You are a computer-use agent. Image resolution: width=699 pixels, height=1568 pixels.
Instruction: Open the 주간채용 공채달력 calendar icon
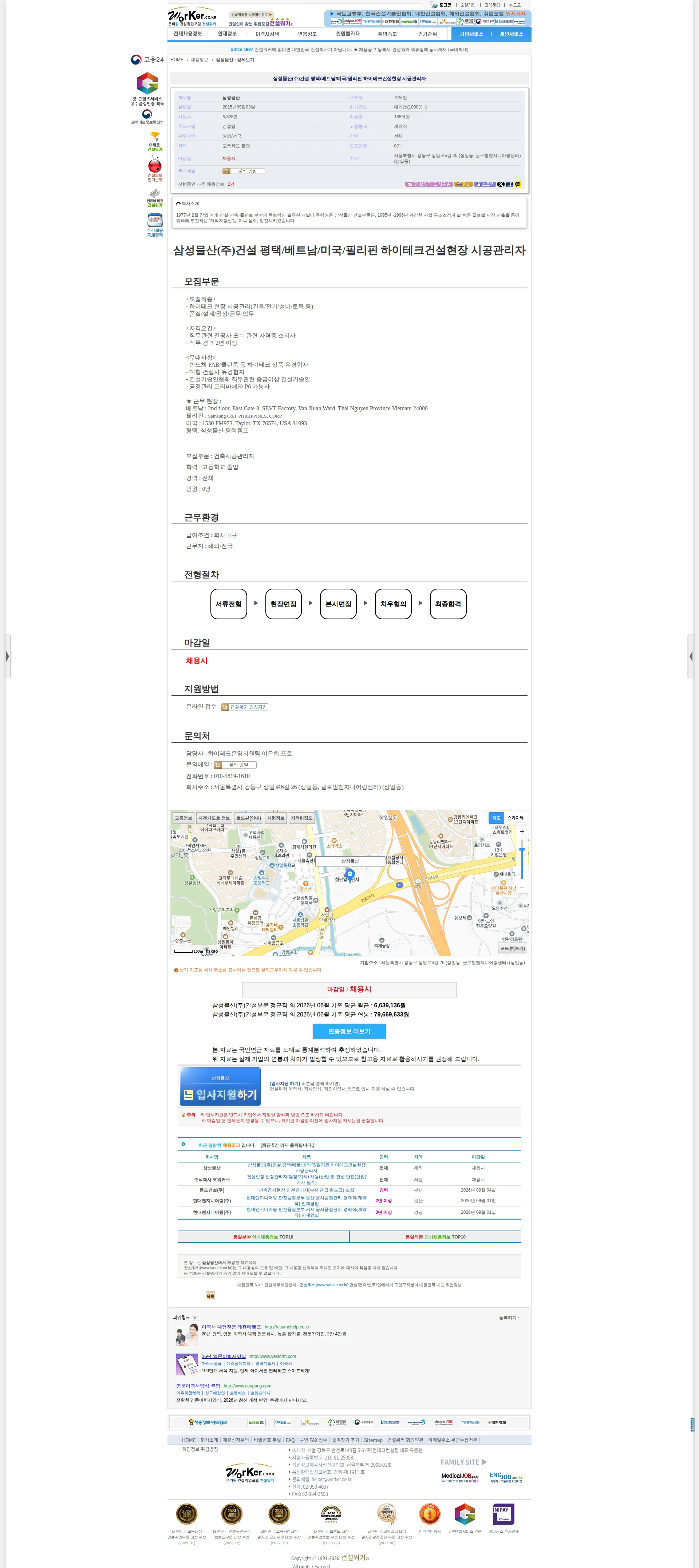pyautogui.click(x=155, y=225)
